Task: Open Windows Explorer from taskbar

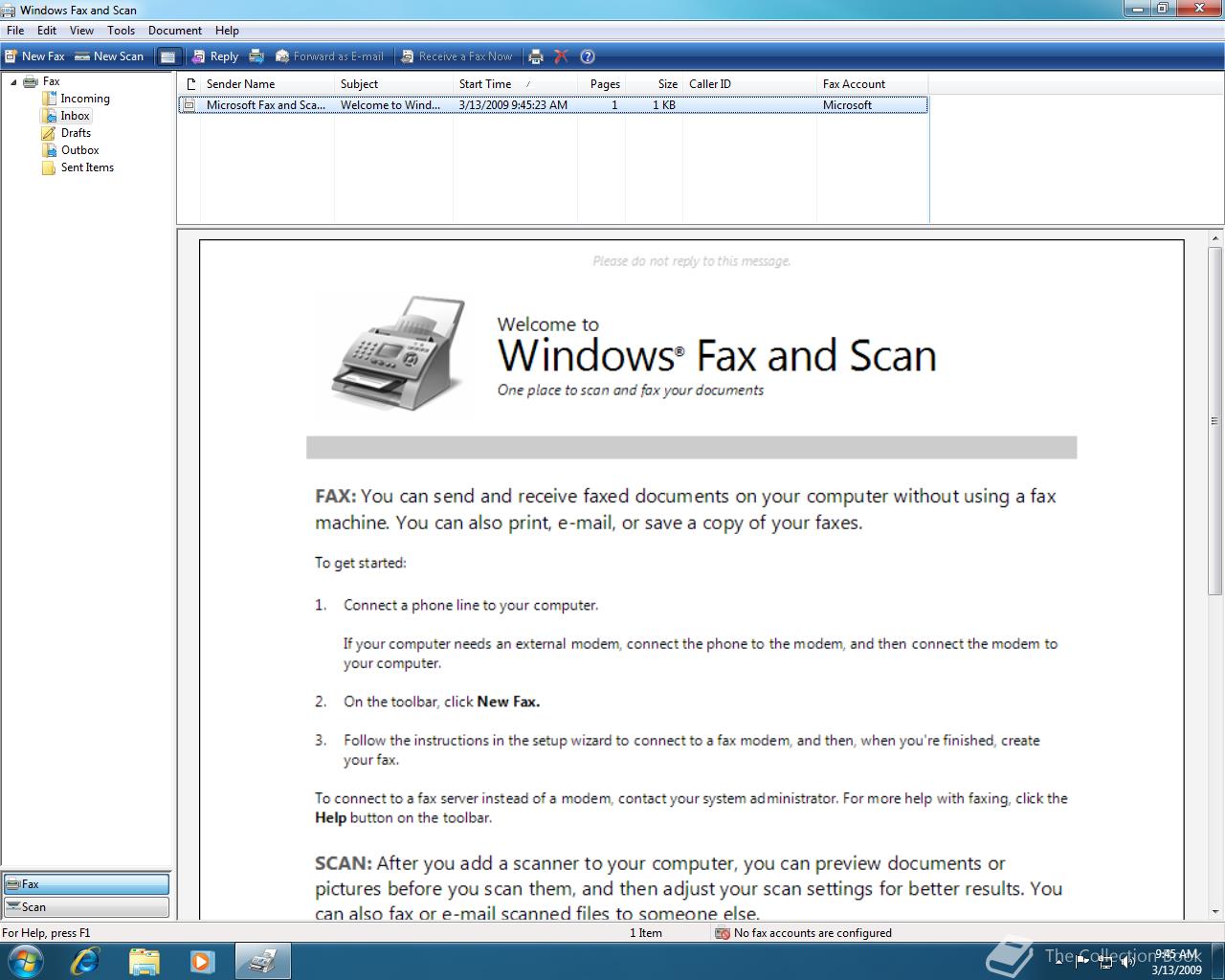Action: [144, 961]
